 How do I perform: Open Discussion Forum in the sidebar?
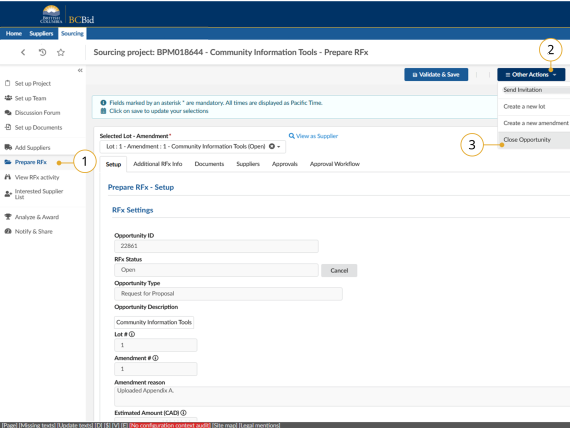[x=37, y=113]
